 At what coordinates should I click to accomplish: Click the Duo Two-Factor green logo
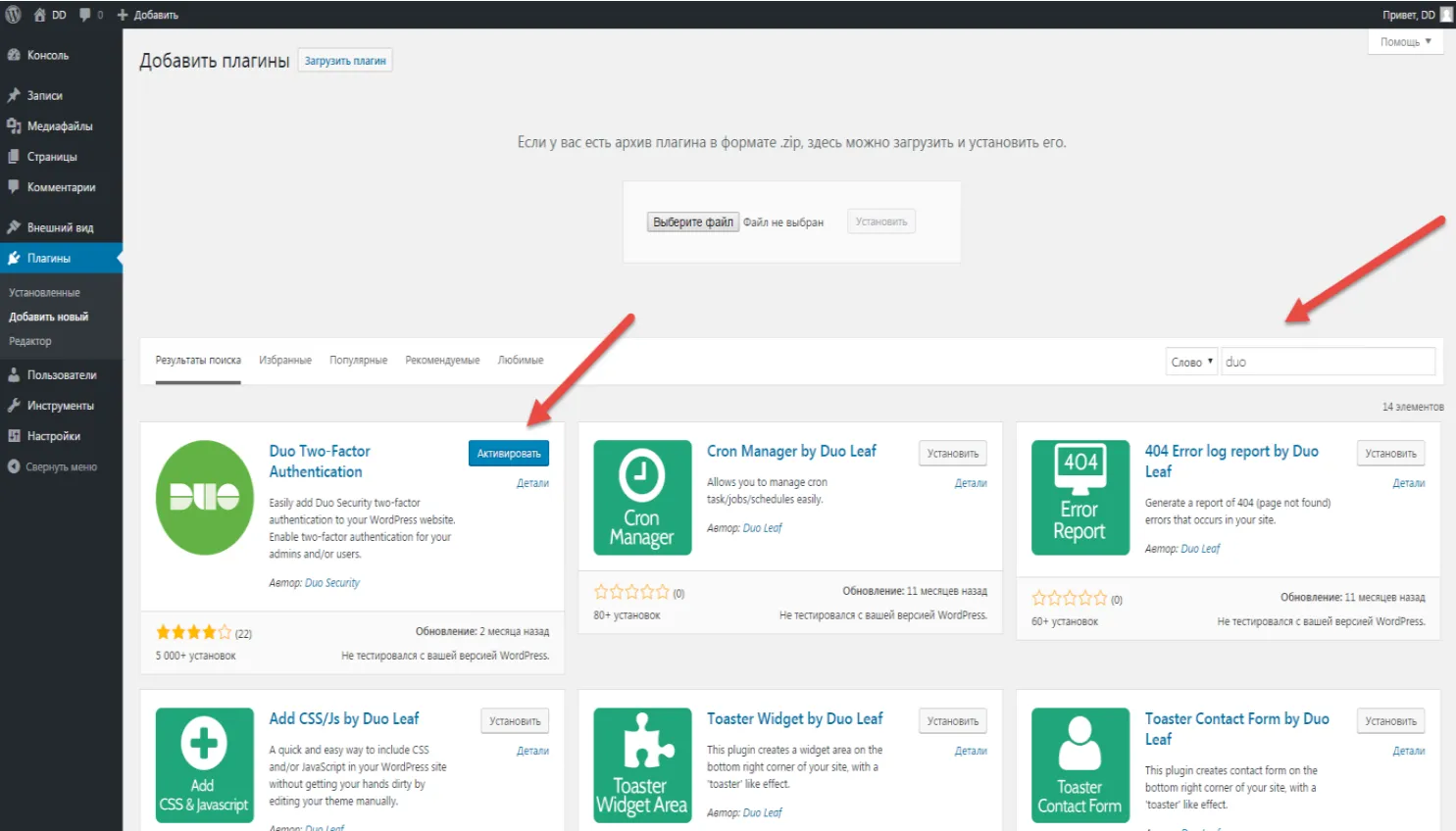pos(205,498)
